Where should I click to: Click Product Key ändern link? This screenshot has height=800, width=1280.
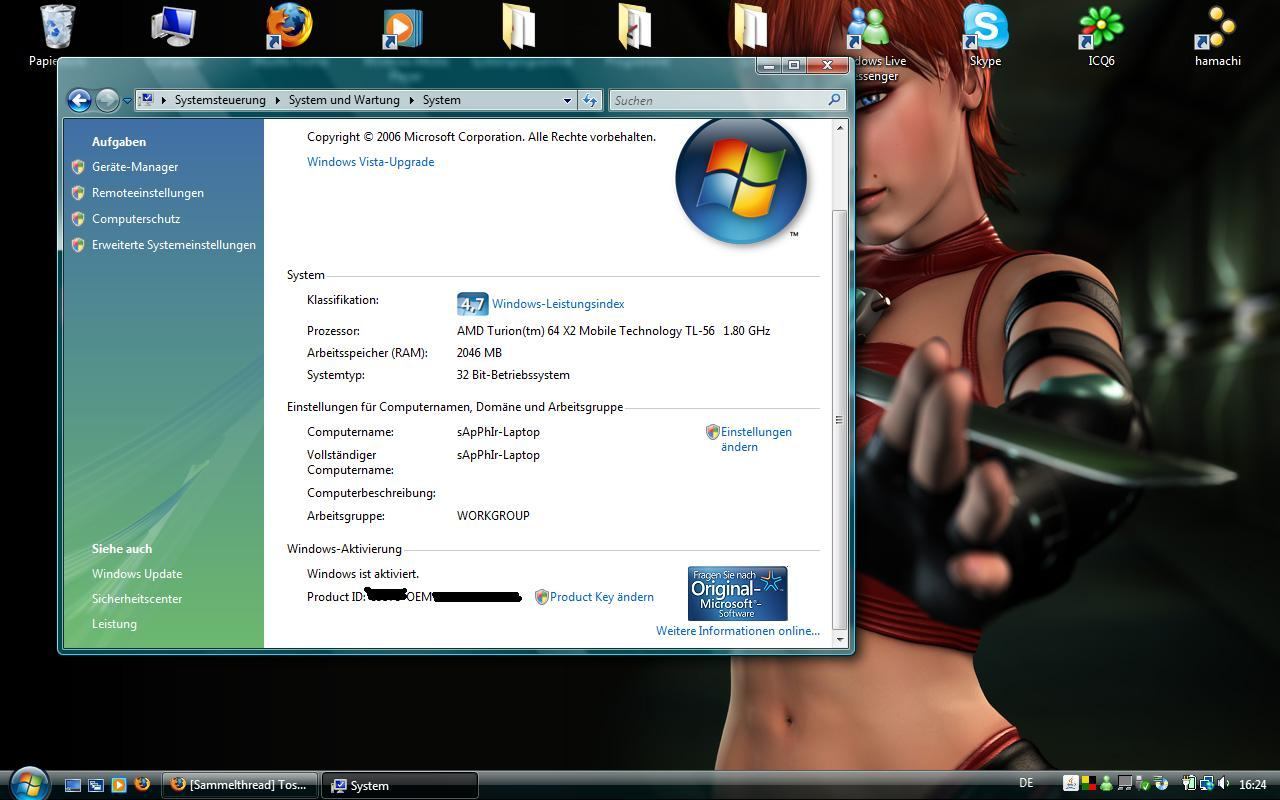point(602,597)
